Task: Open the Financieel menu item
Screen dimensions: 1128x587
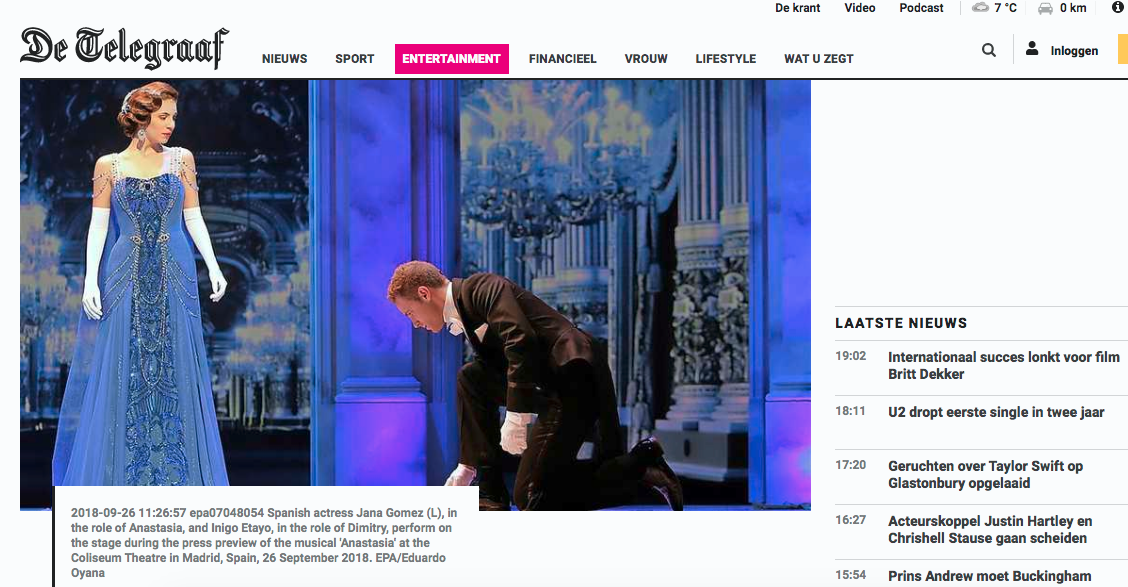Action: coord(563,59)
